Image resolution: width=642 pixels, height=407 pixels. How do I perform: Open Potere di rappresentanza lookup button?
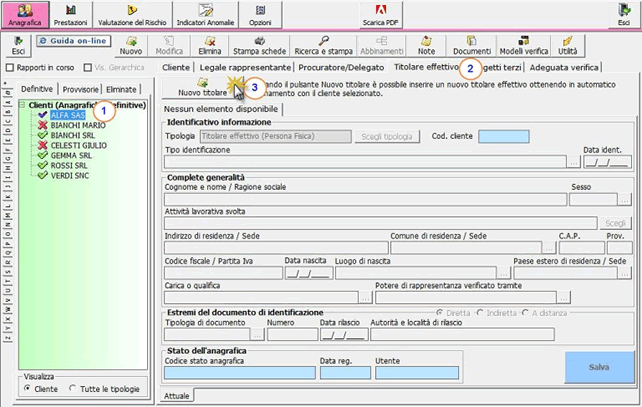[x=564, y=298]
